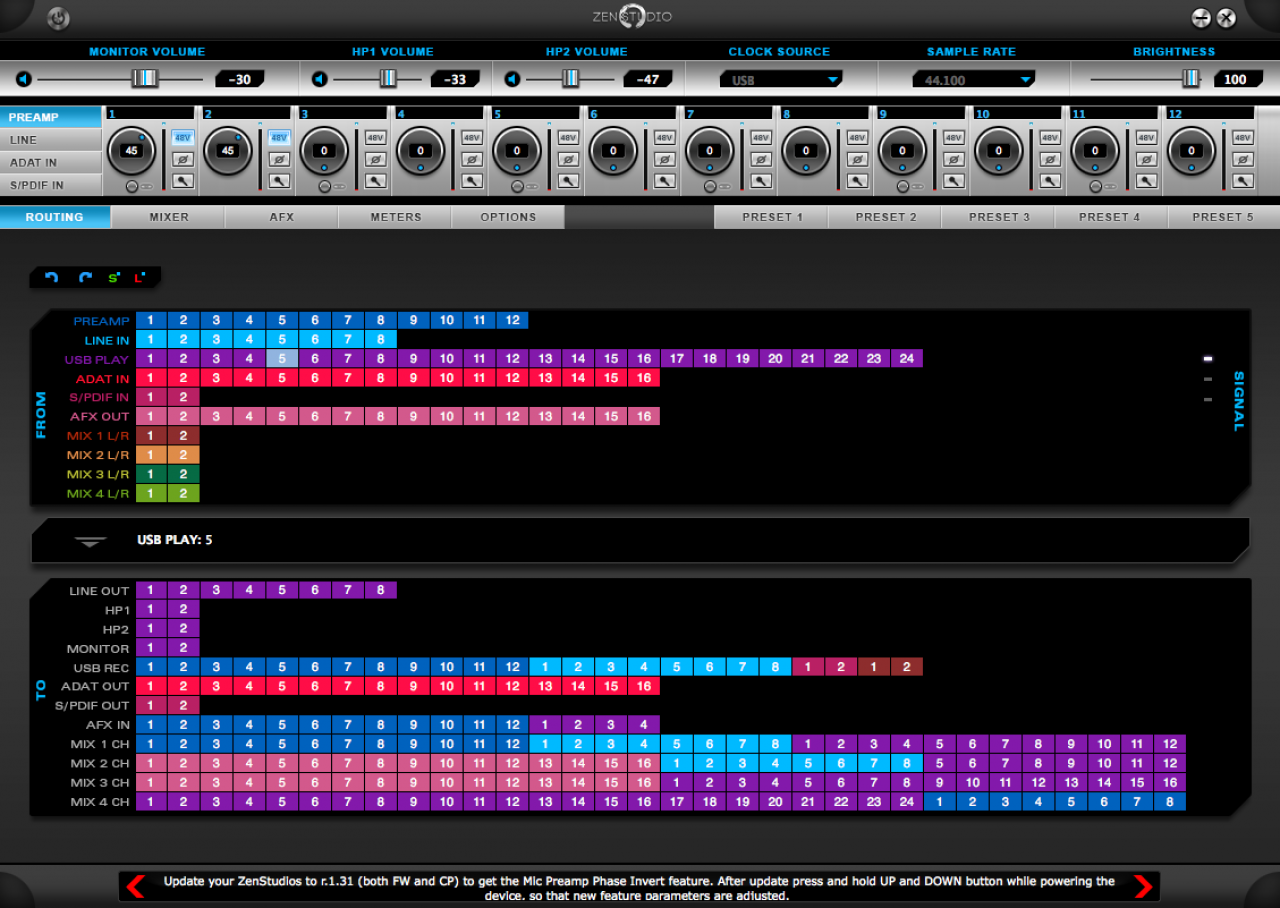Toggle stereo link switch under preamp 1
The image size is (1280, 908).
139,187
